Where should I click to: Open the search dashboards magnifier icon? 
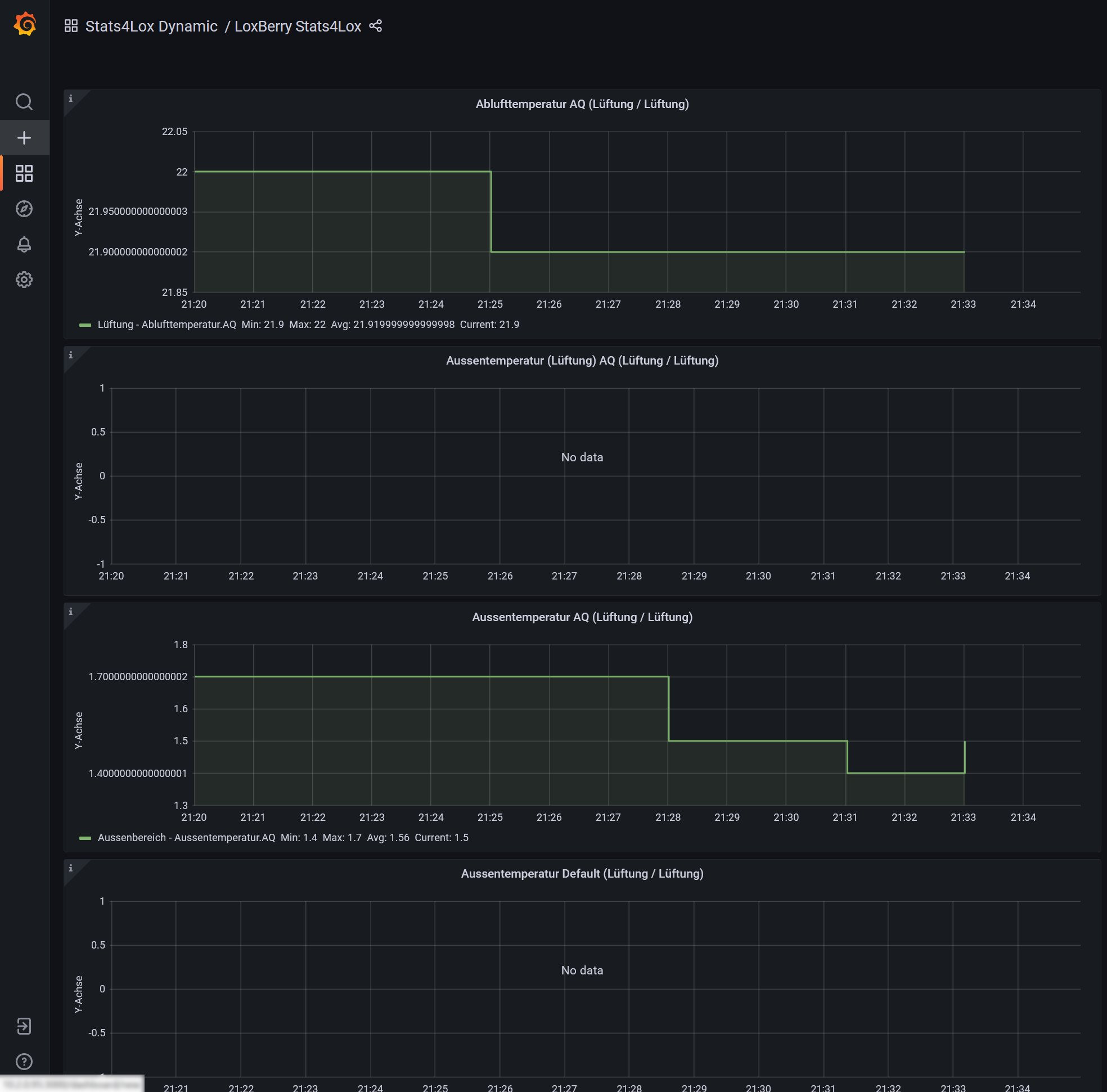tap(24, 102)
